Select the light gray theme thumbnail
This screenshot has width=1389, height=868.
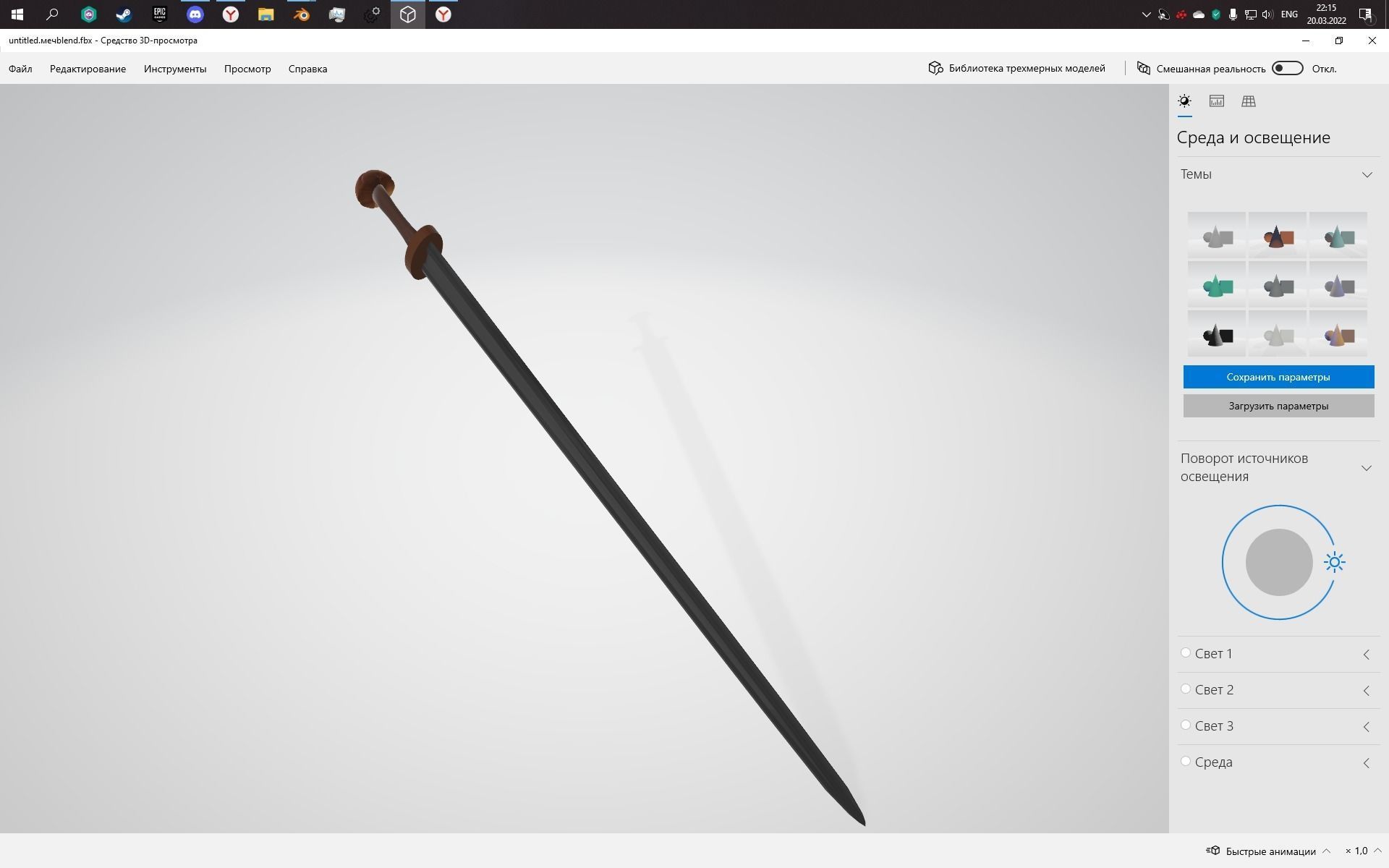coord(1216,235)
